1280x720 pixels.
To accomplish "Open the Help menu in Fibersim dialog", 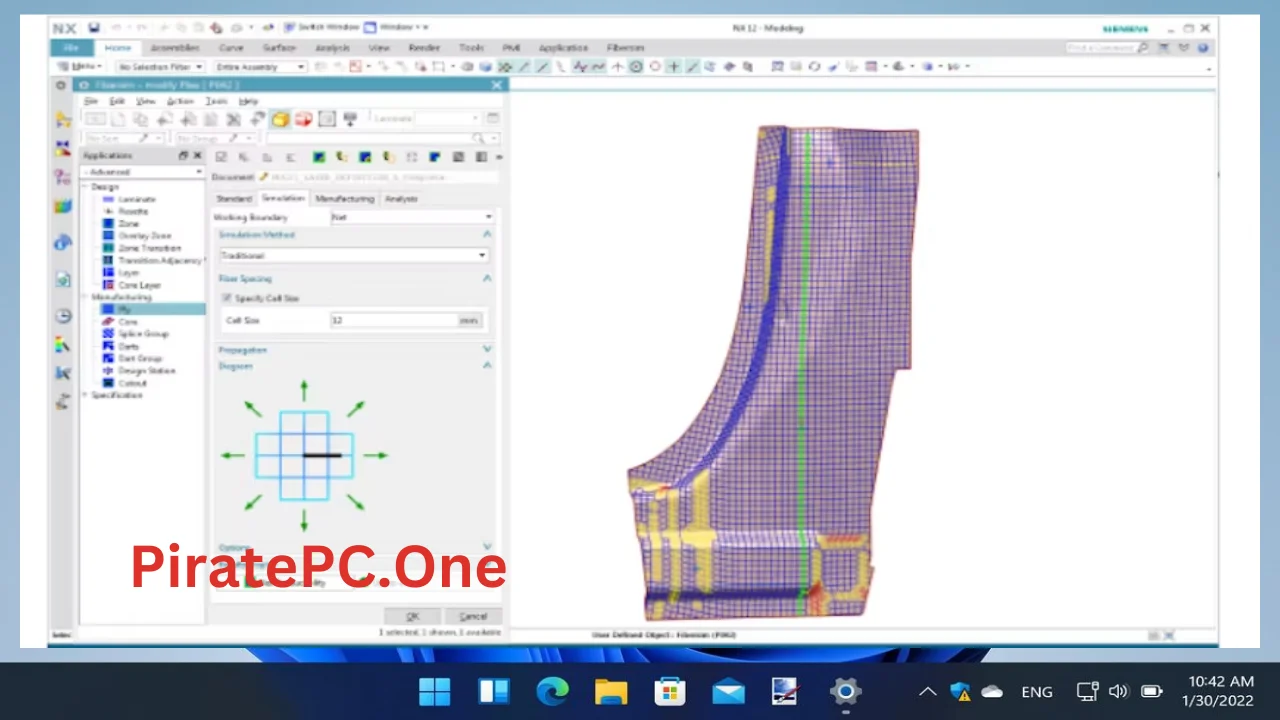I will pyautogui.click(x=248, y=101).
